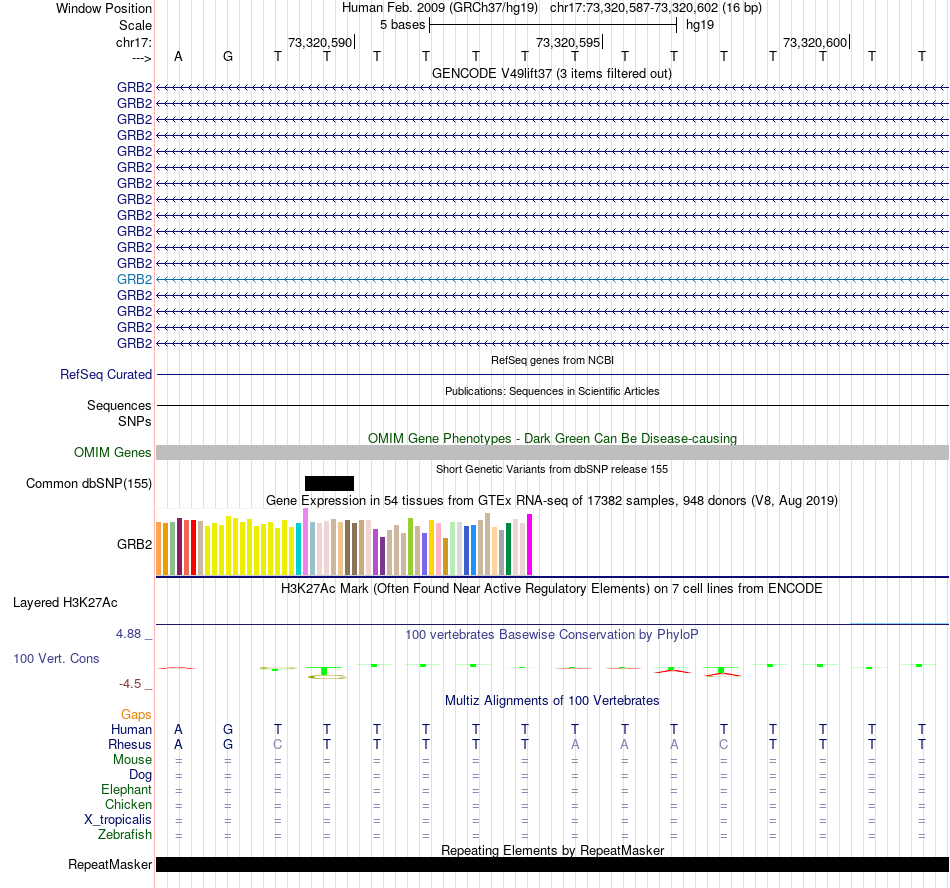The width and height of the screenshot is (950, 888).
Task: Click the 73,320,600 coordinate marker
Action: point(815,42)
